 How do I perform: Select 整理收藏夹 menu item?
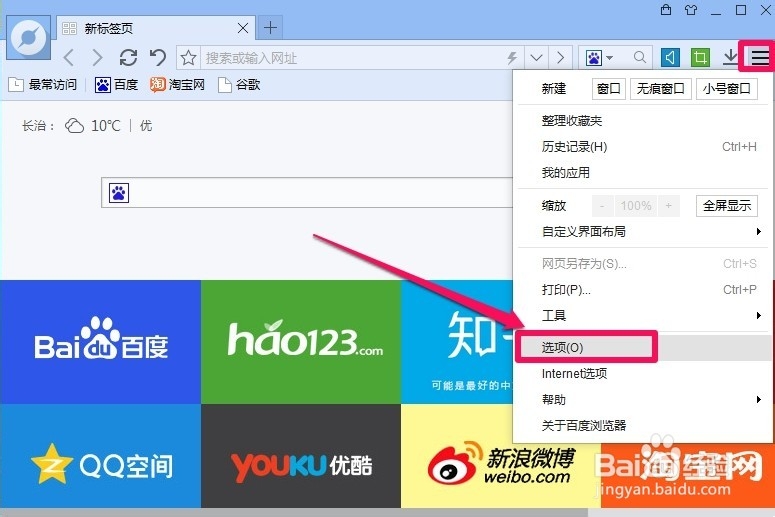point(643,121)
